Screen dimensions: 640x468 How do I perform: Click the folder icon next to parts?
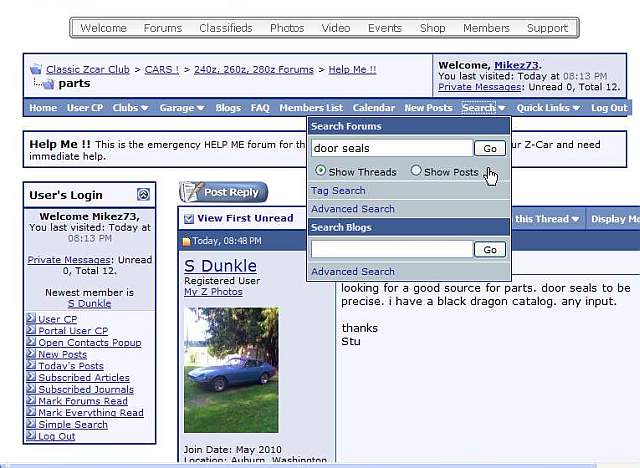point(49,84)
